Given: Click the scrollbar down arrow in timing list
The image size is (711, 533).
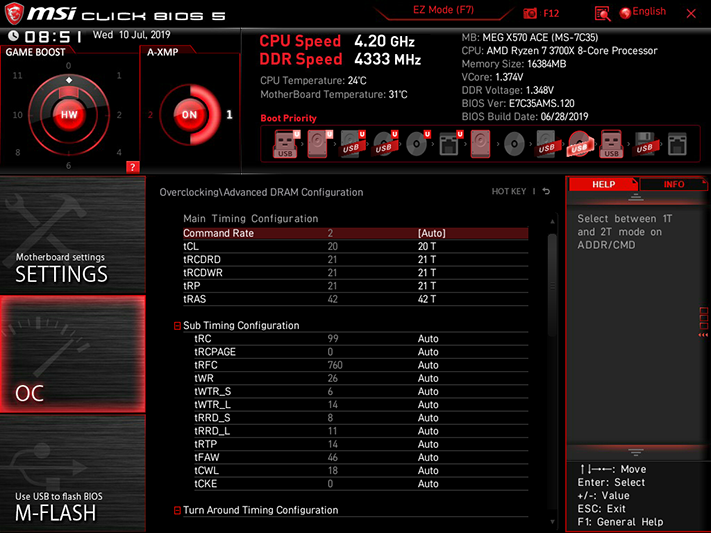Looking at the screenshot, I should coord(552,522).
